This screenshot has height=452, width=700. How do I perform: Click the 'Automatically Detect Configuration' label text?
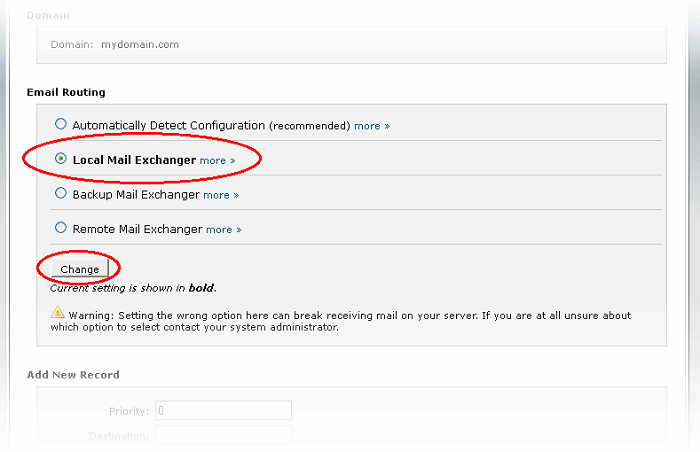click(x=182, y=126)
